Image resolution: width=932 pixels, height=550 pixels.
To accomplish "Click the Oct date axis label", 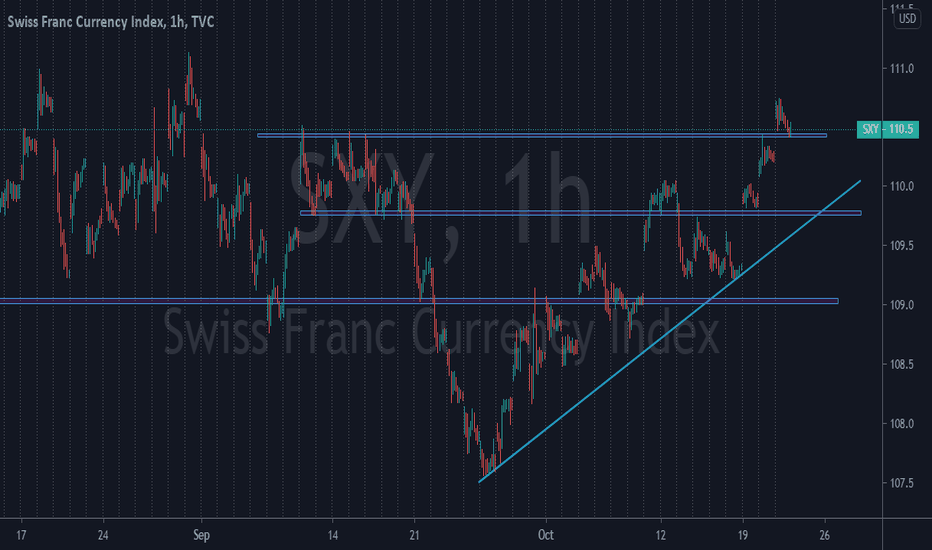I will [546, 535].
